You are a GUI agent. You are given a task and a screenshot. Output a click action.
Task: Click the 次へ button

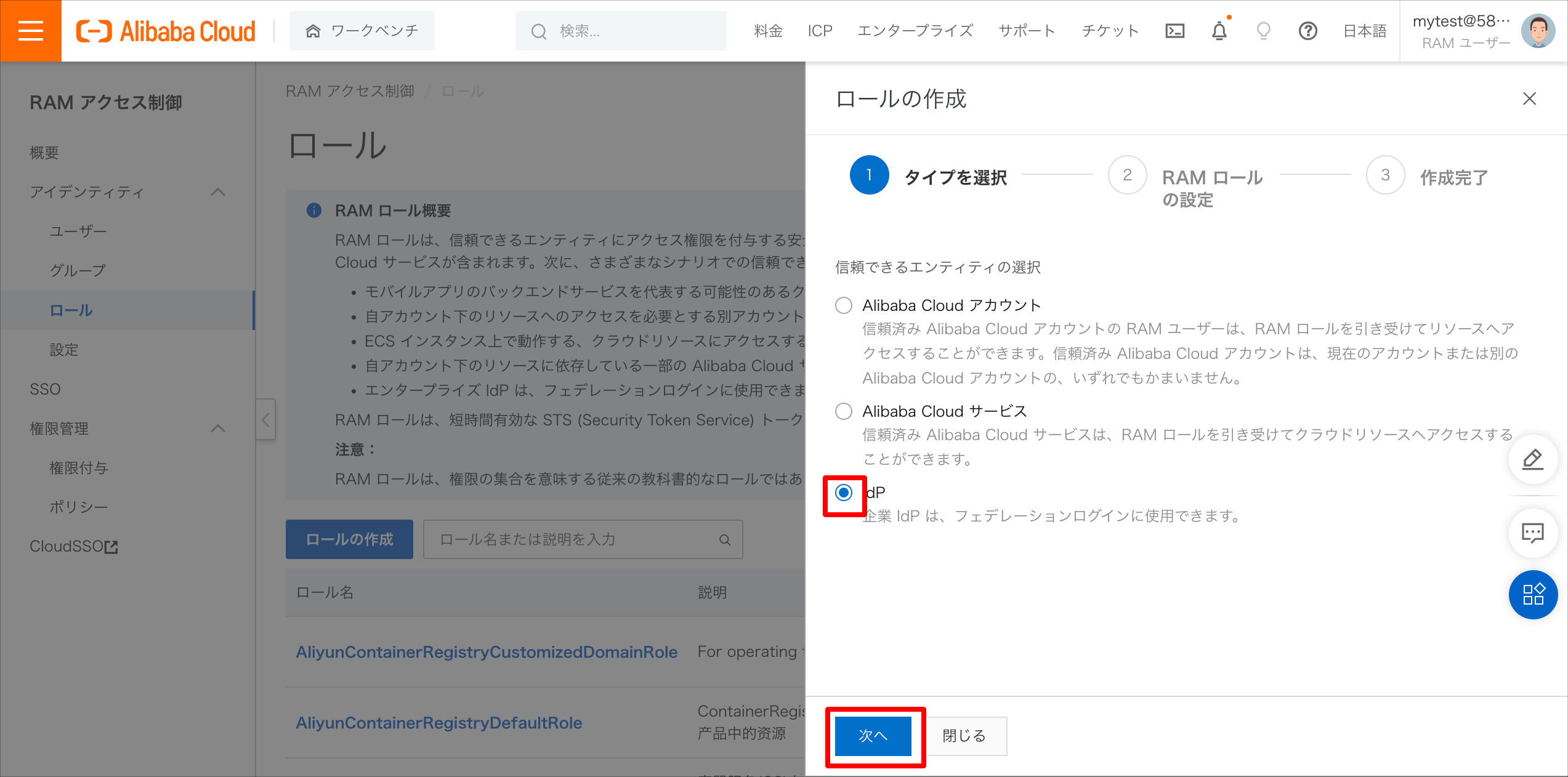tap(873, 736)
